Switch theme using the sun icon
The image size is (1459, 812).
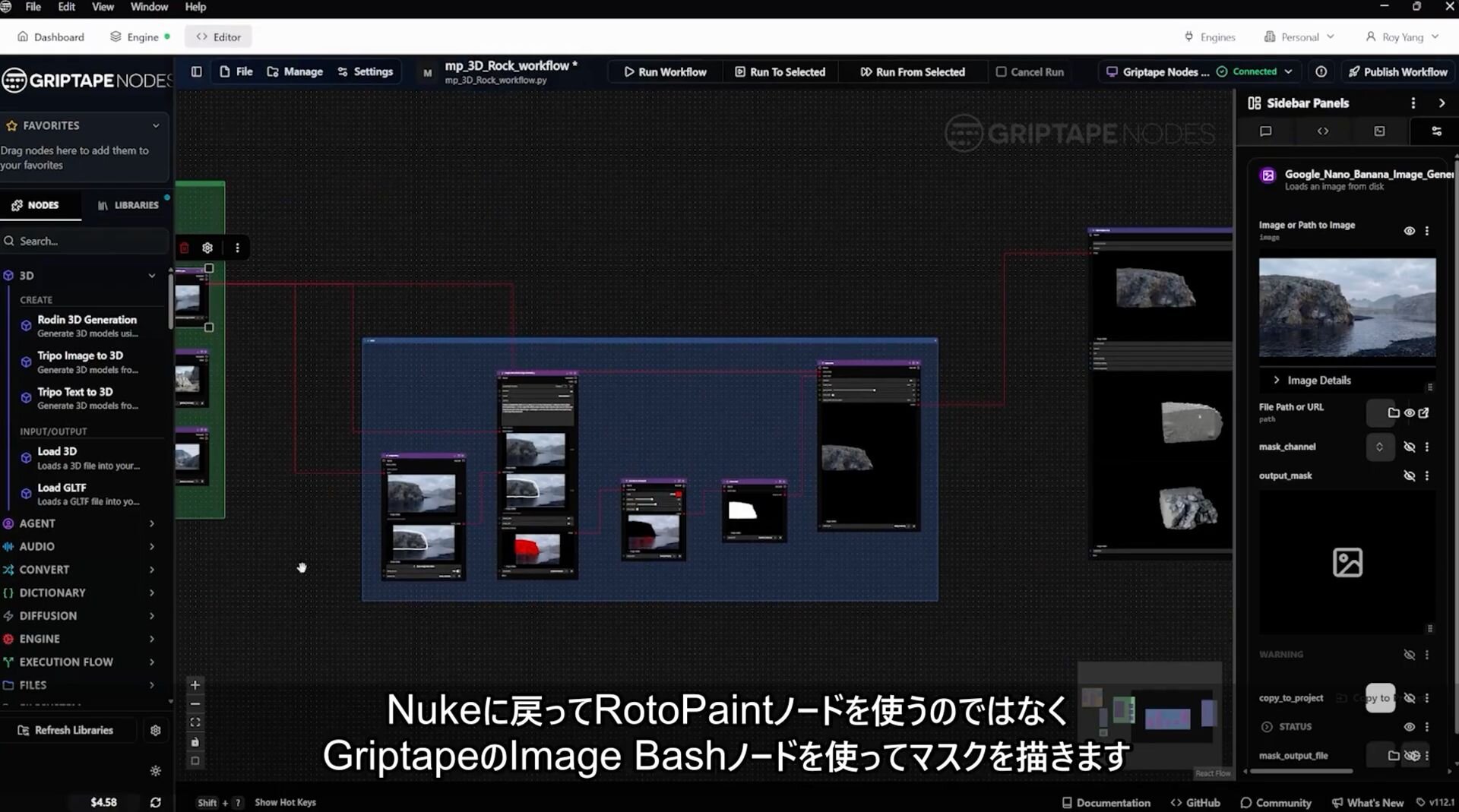(156, 771)
